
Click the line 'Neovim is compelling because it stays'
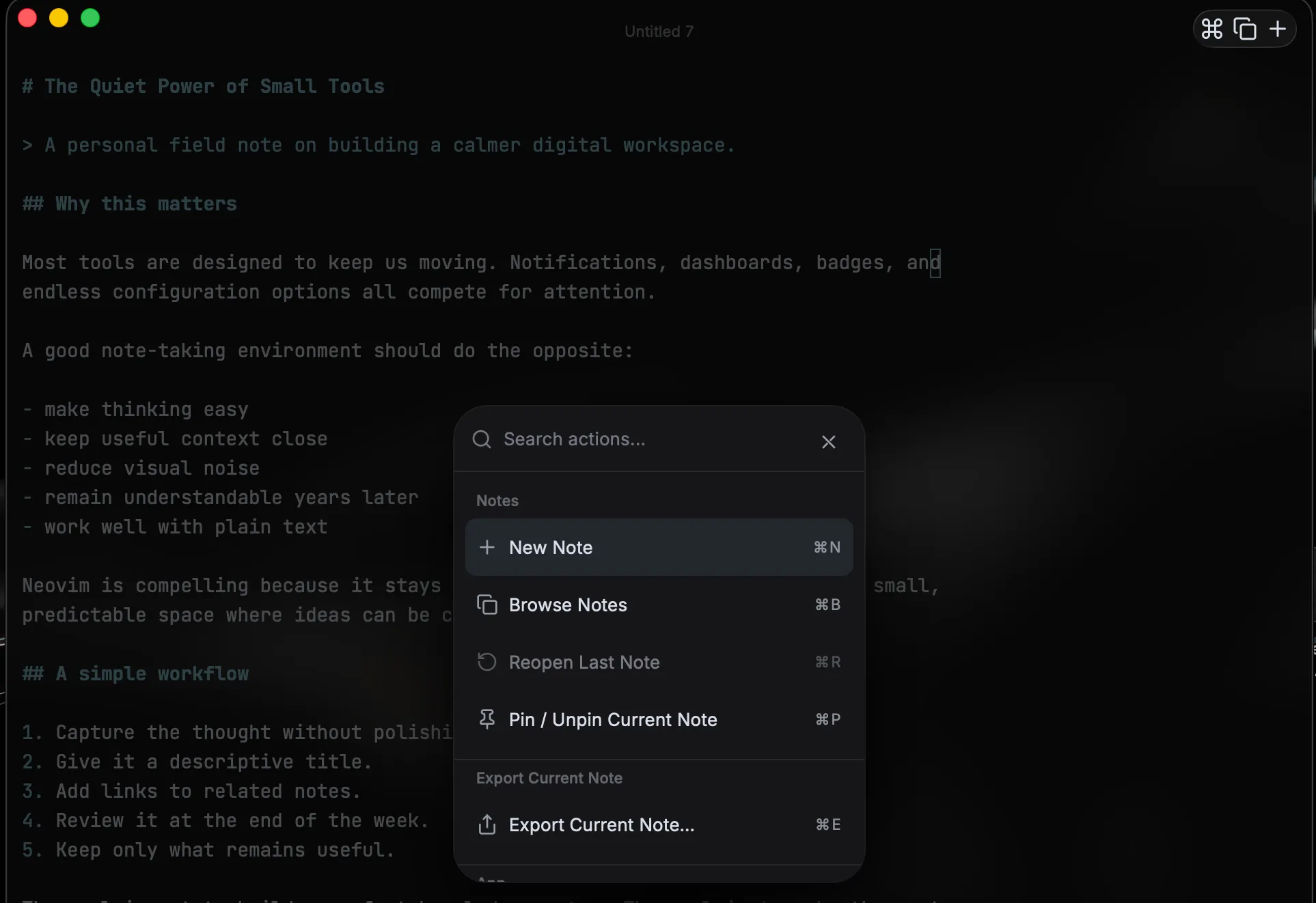point(232,585)
